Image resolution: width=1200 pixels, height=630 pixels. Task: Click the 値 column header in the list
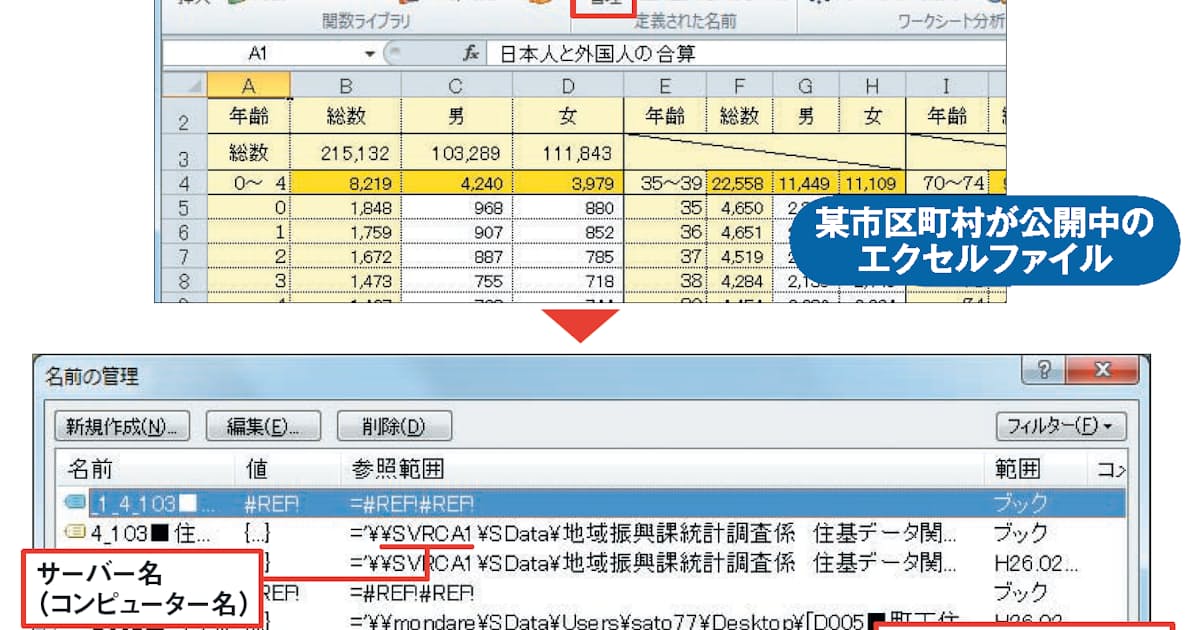point(256,469)
